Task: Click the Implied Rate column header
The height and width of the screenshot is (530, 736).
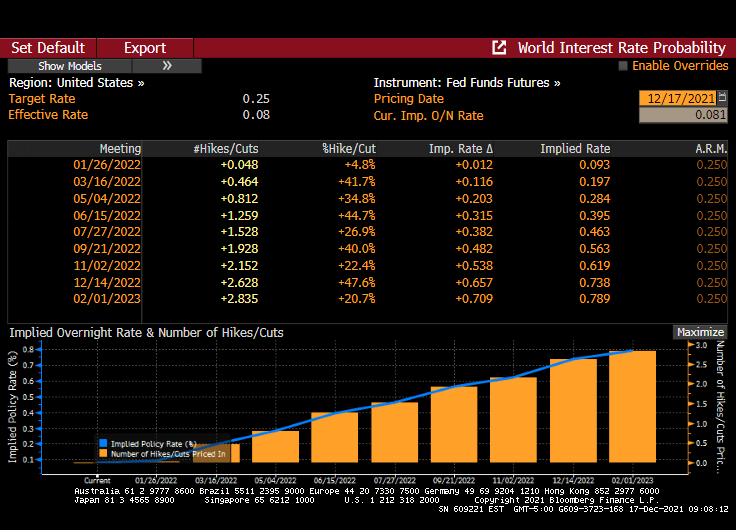Action: pos(575,149)
